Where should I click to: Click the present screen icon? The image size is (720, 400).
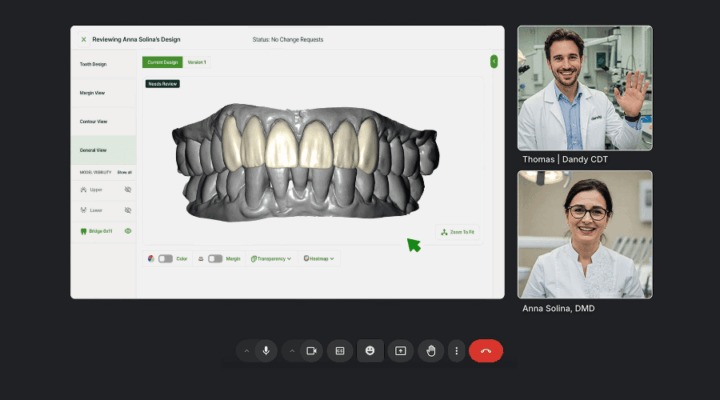tap(400, 351)
